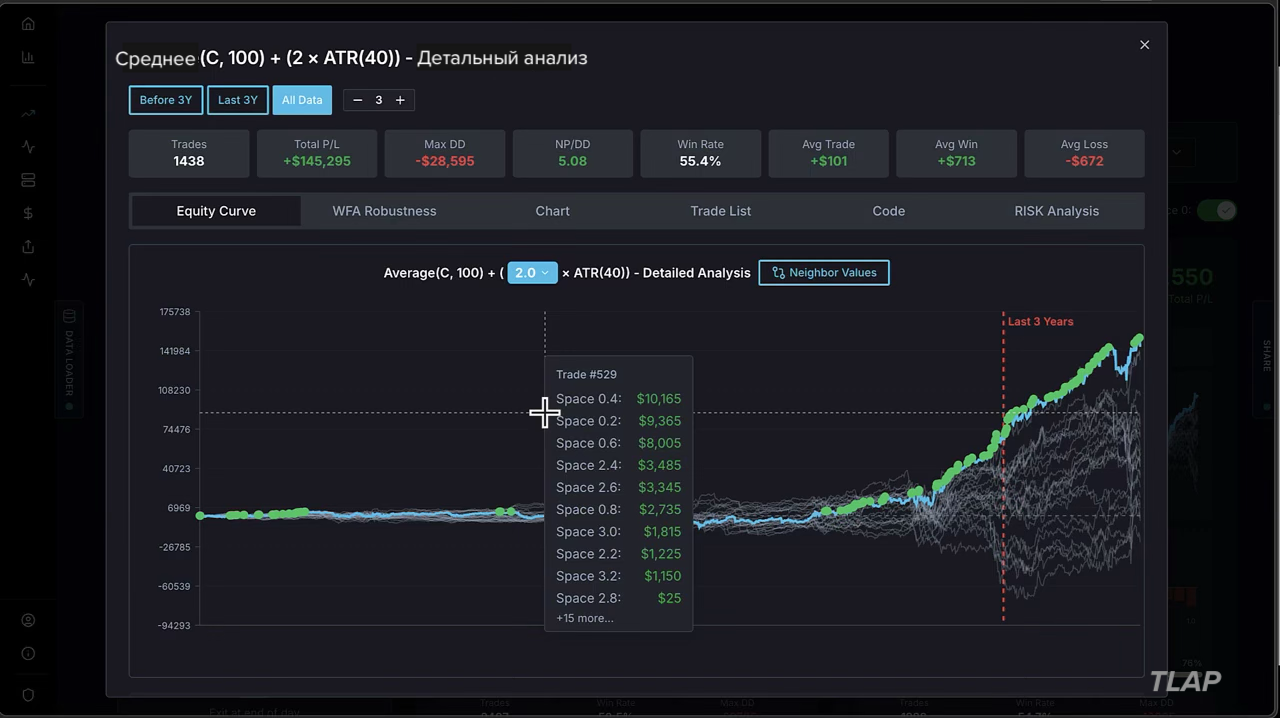This screenshot has height=718, width=1280.
Task: Click the NP/DD 5.08 card
Action: 572,153
